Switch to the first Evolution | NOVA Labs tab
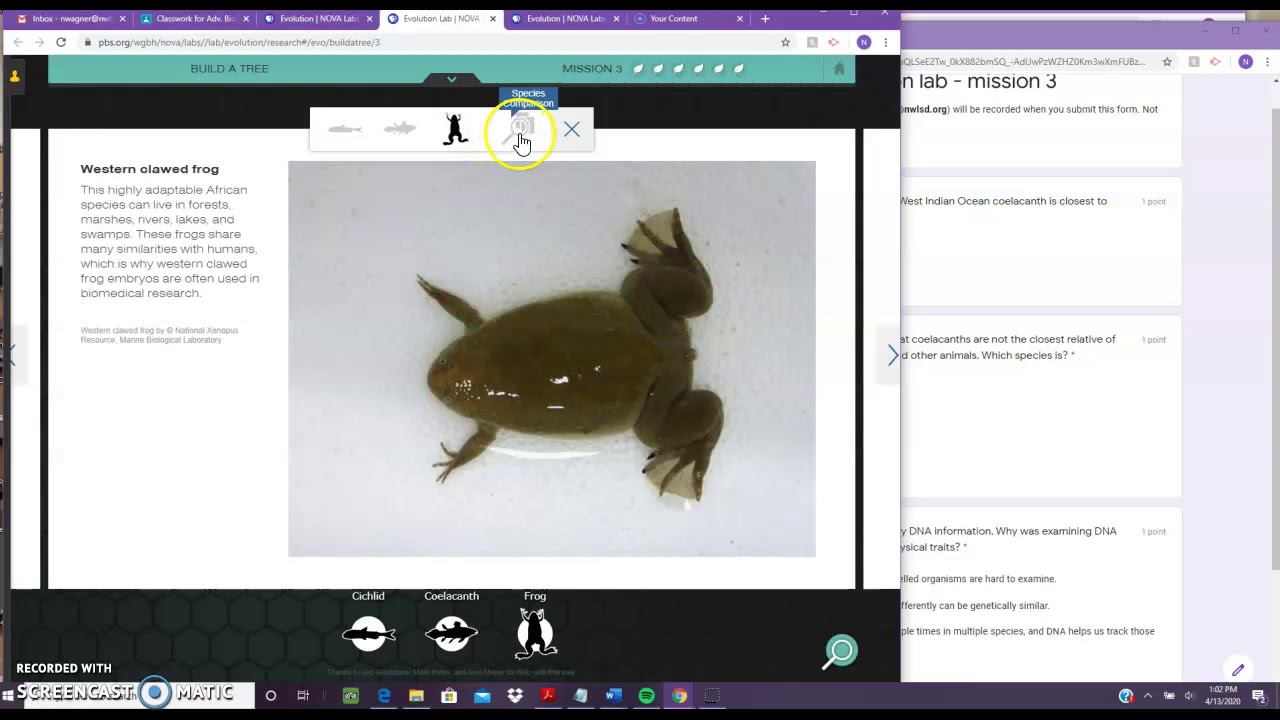Viewport: 1280px width, 720px height. [317, 18]
